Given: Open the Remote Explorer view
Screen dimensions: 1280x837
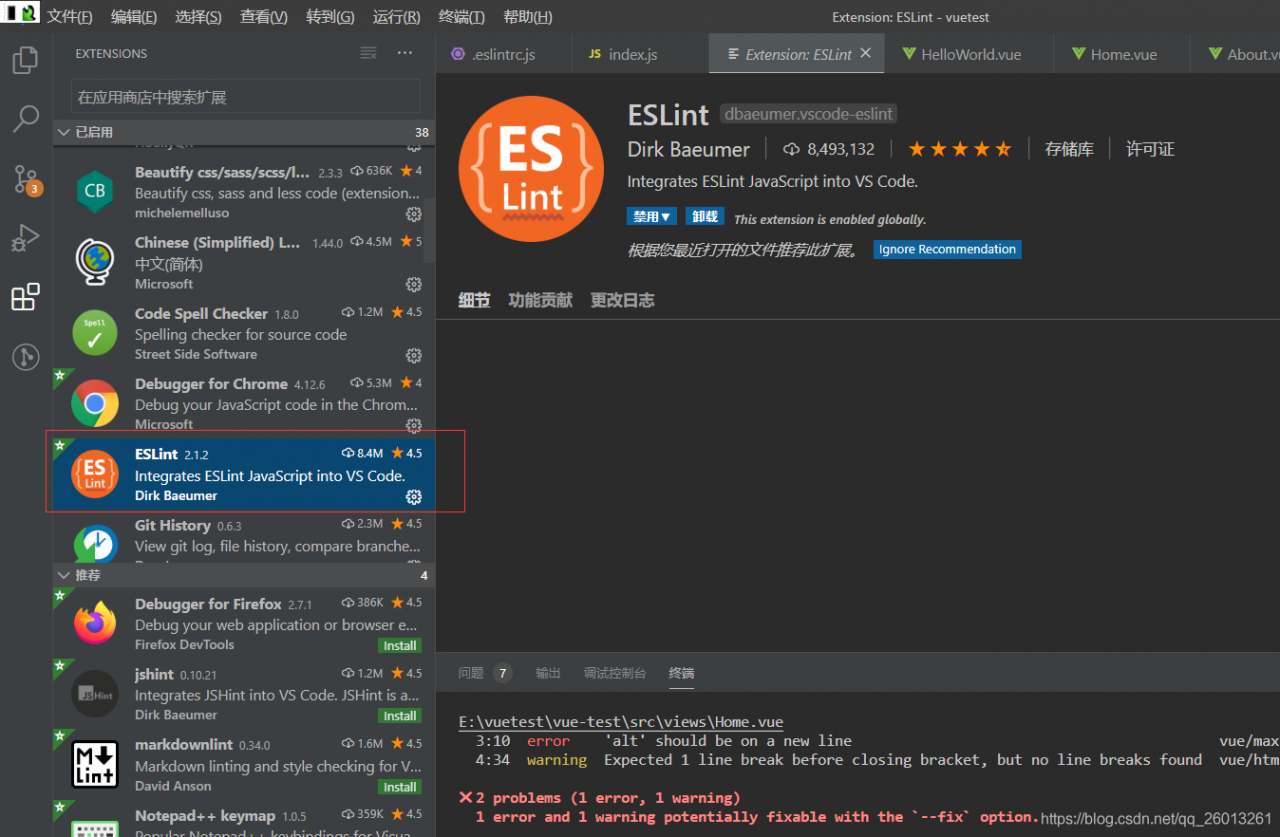Looking at the screenshot, I should coord(25,357).
